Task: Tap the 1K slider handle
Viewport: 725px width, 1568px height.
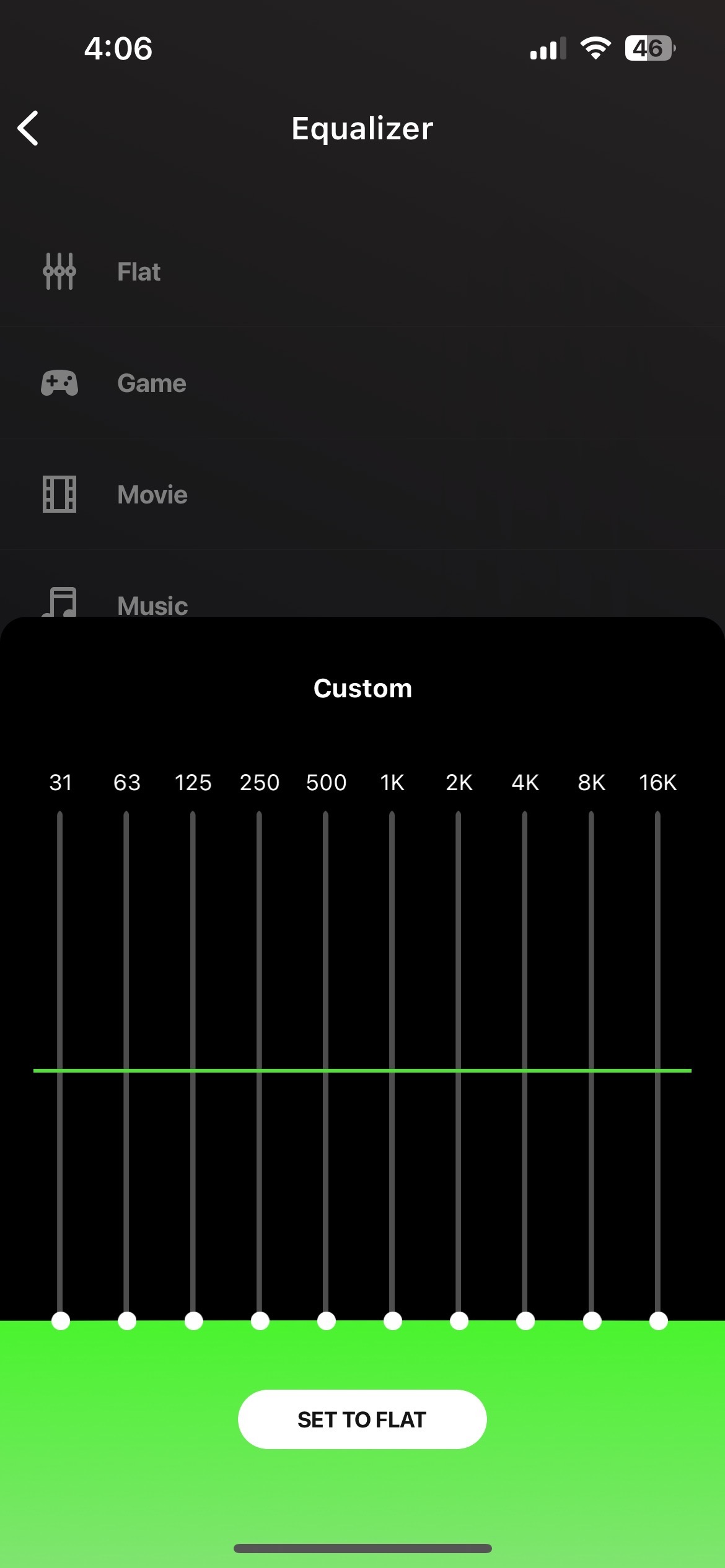Action: coord(393,1321)
